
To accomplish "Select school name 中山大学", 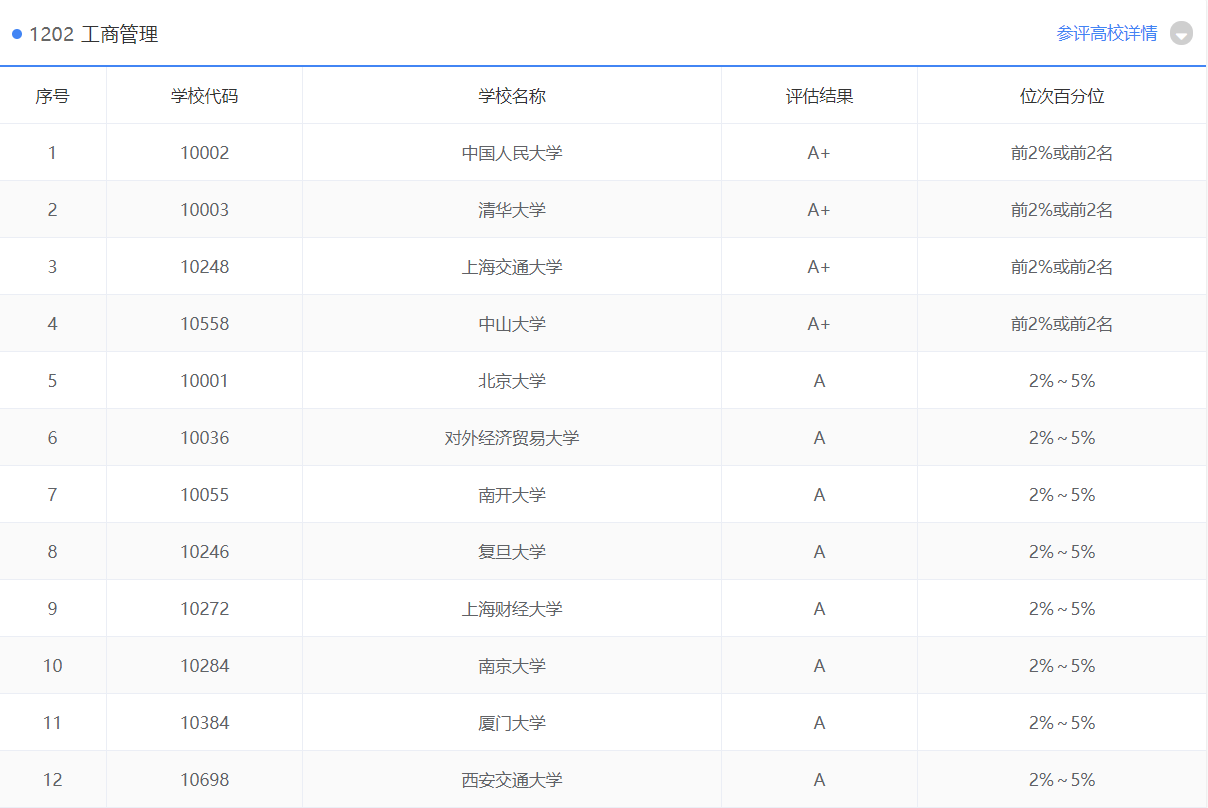I will (512, 324).
